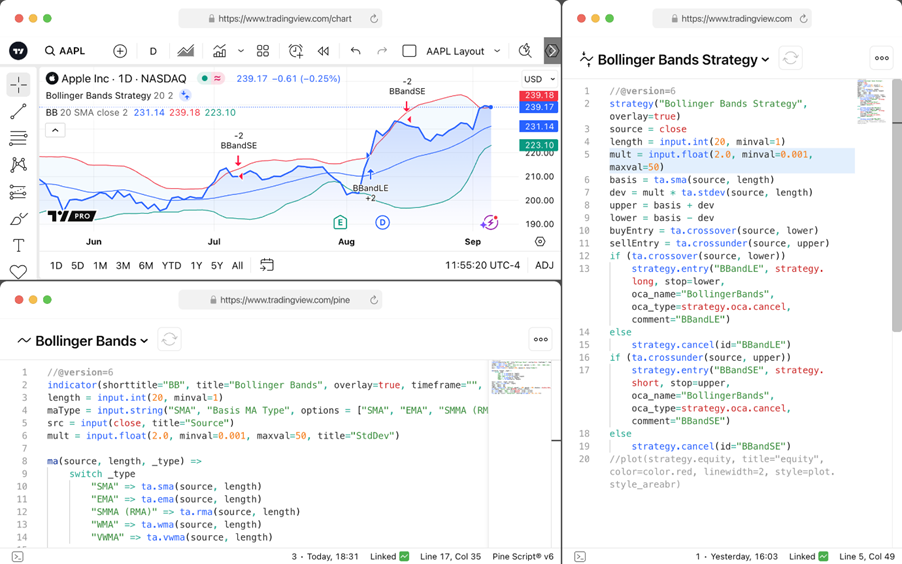Redo chart action
This screenshot has width=902, height=564.
pyautogui.click(x=382, y=51)
